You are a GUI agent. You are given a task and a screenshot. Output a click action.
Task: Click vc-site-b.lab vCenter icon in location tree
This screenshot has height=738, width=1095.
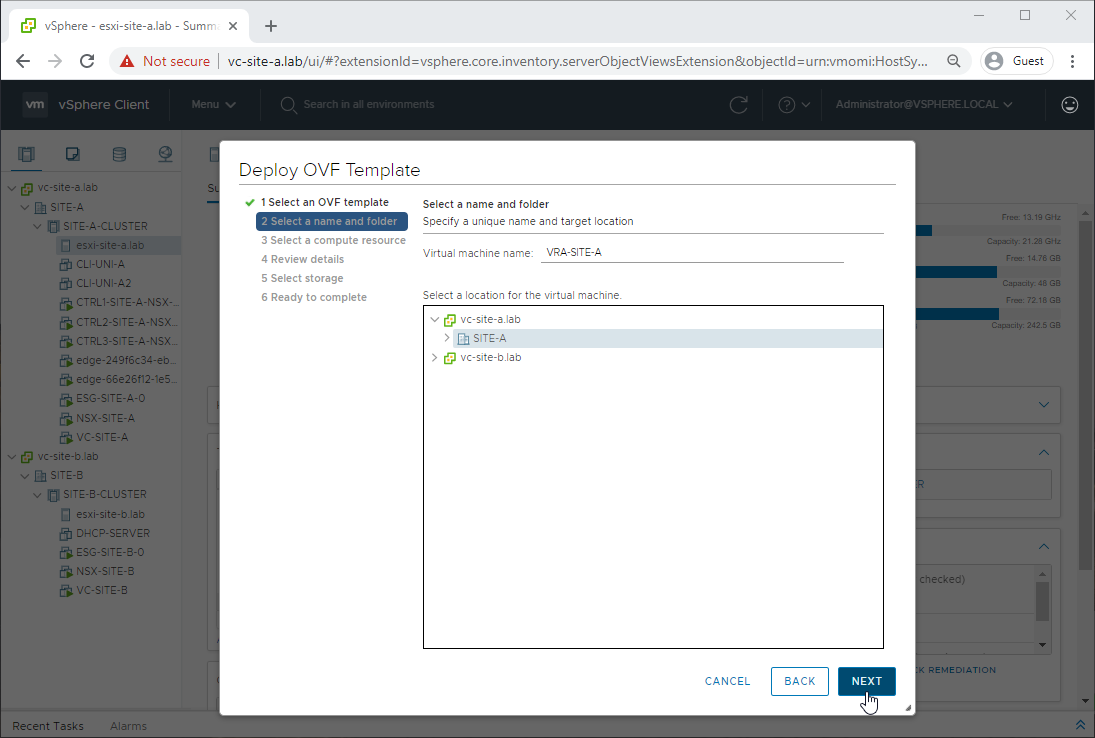point(450,358)
